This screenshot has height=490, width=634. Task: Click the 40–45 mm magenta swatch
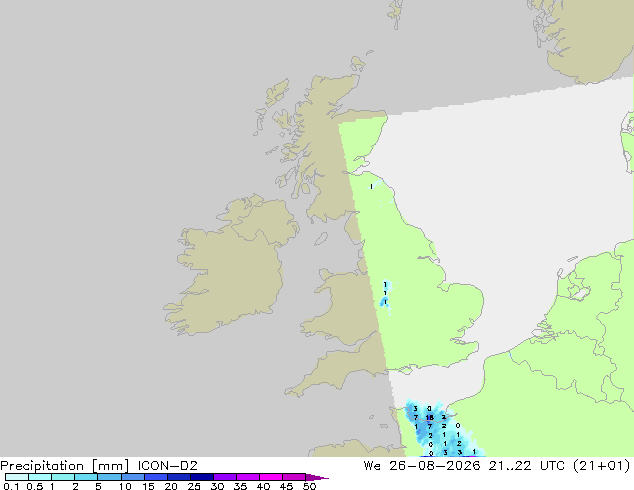click(271, 477)
